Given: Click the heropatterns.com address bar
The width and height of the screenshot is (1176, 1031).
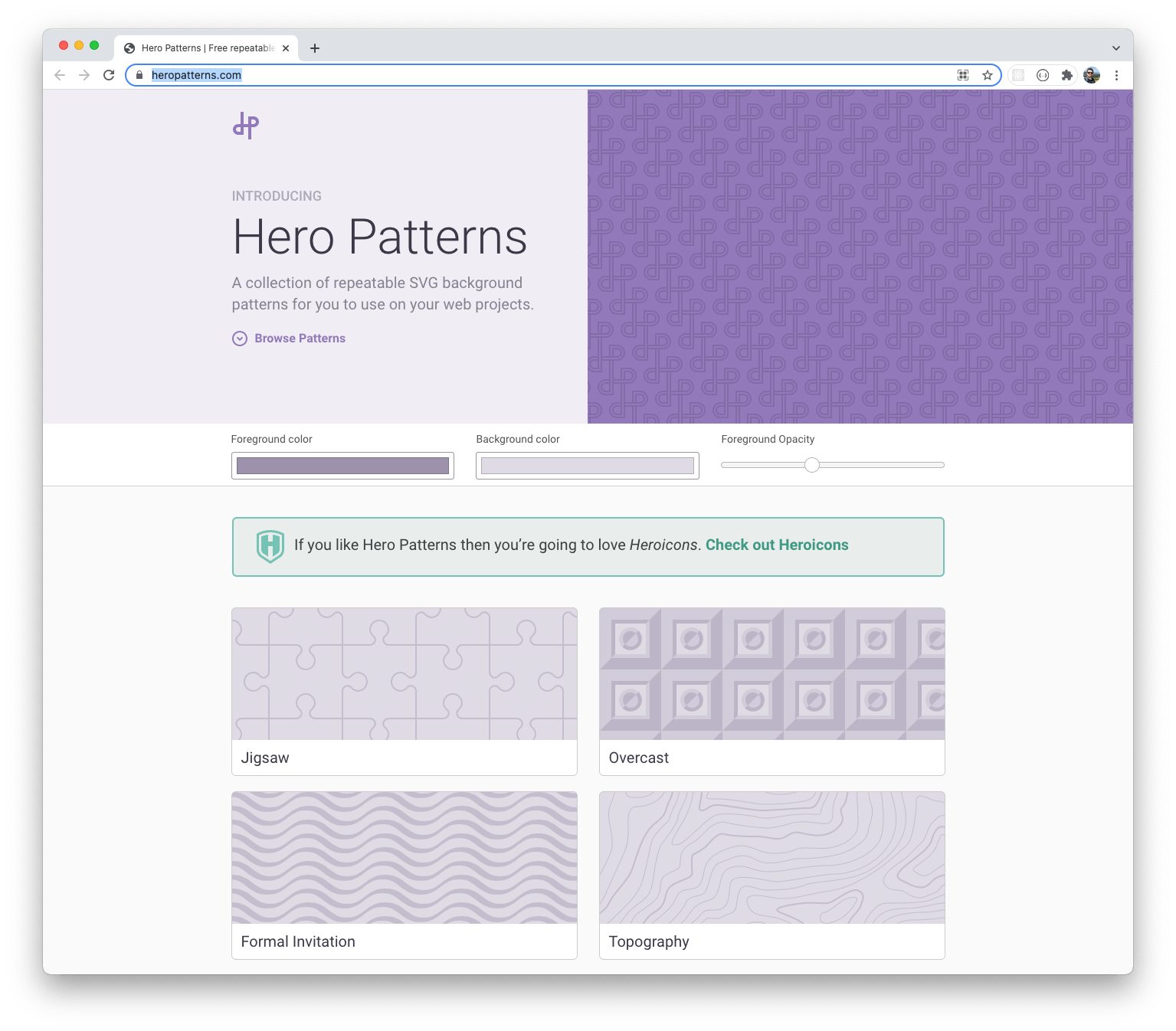Looking at the screenshot, I should point(563,75).
